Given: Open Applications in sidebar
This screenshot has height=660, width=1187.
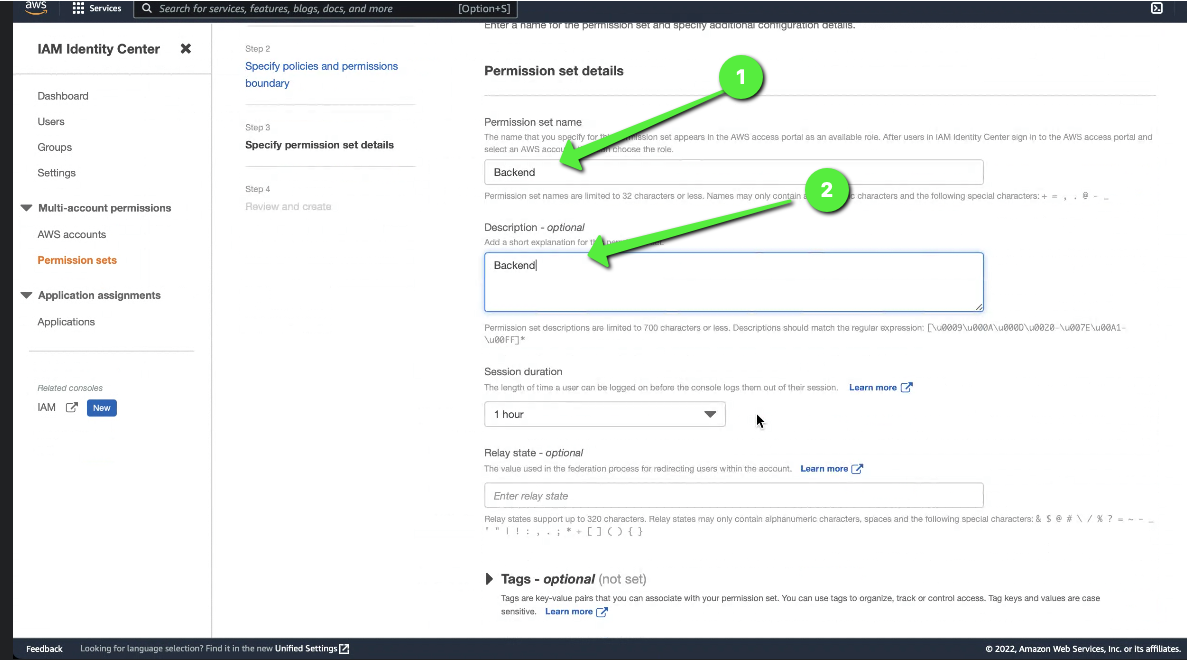Looking at the screenshot, I should pos(66,322).
